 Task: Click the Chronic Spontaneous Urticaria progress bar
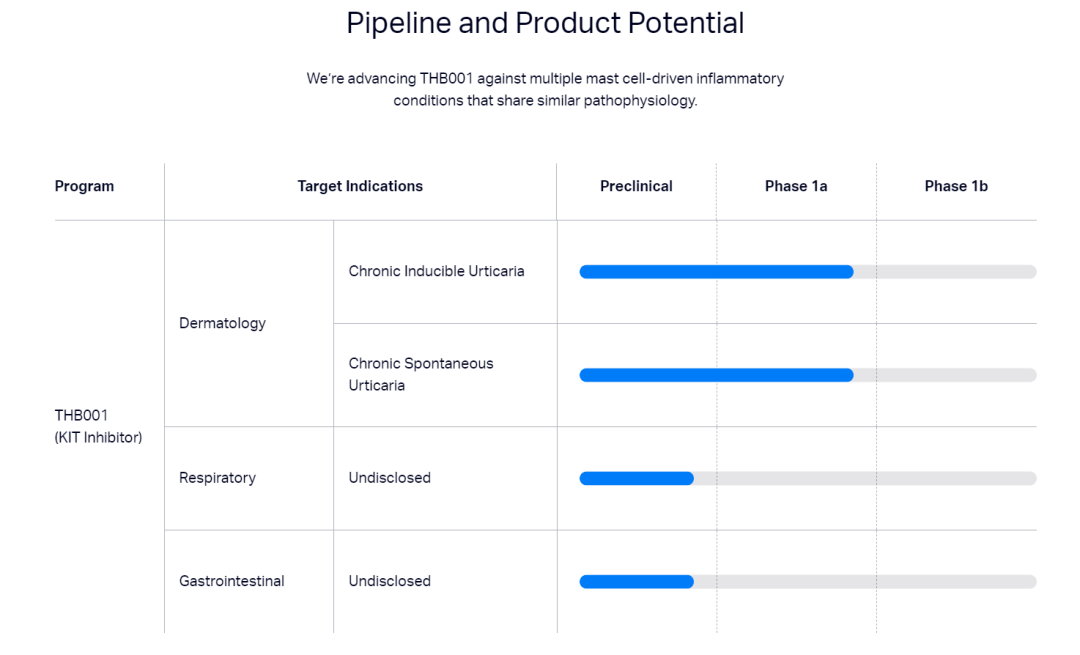pos(807,375)
